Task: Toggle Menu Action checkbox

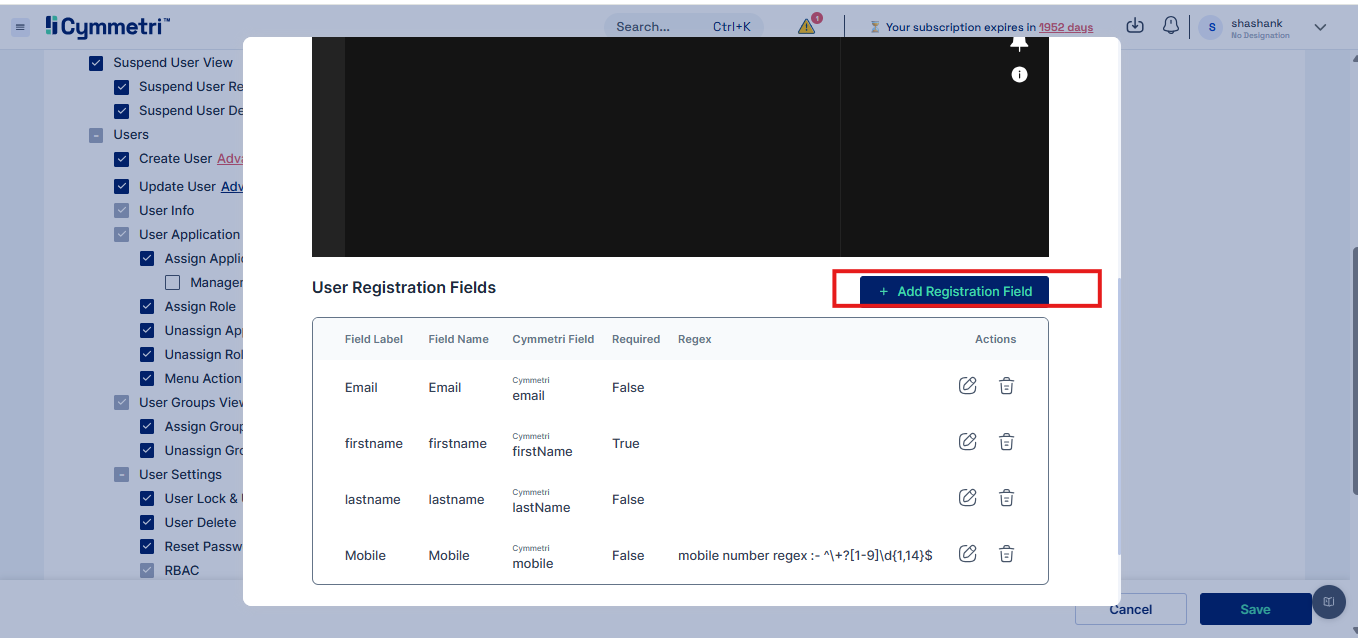Action: [147, 379]
